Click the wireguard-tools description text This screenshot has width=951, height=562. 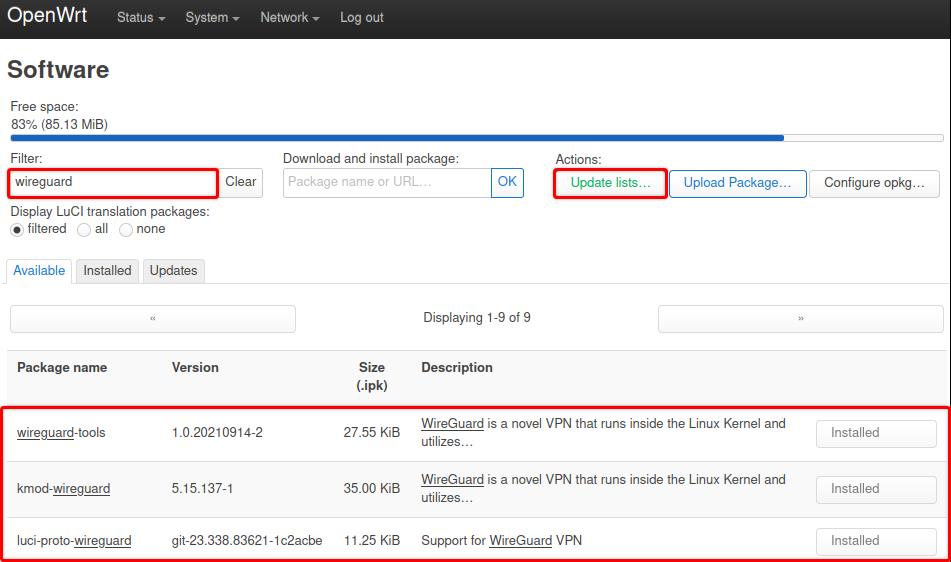(x=603, y=433)
